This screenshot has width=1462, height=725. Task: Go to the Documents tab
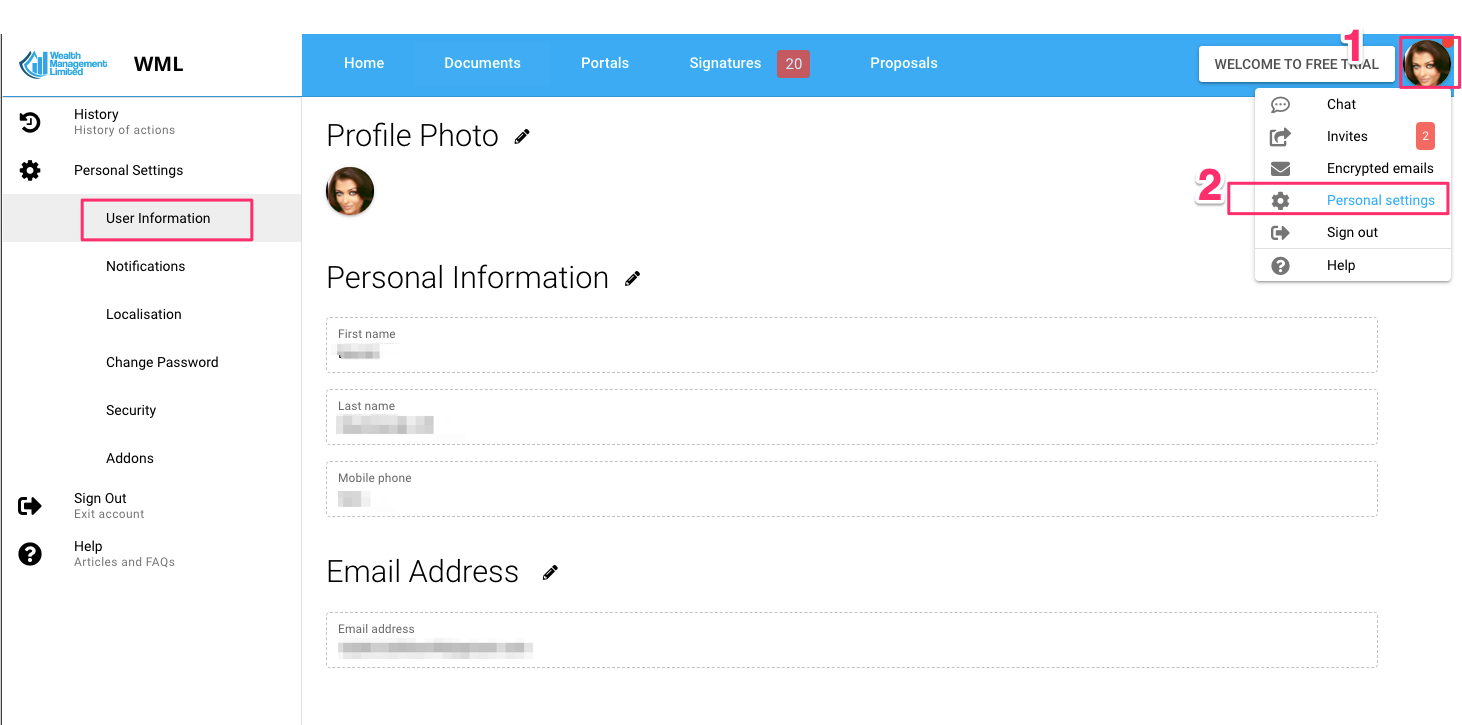point(482,63)
